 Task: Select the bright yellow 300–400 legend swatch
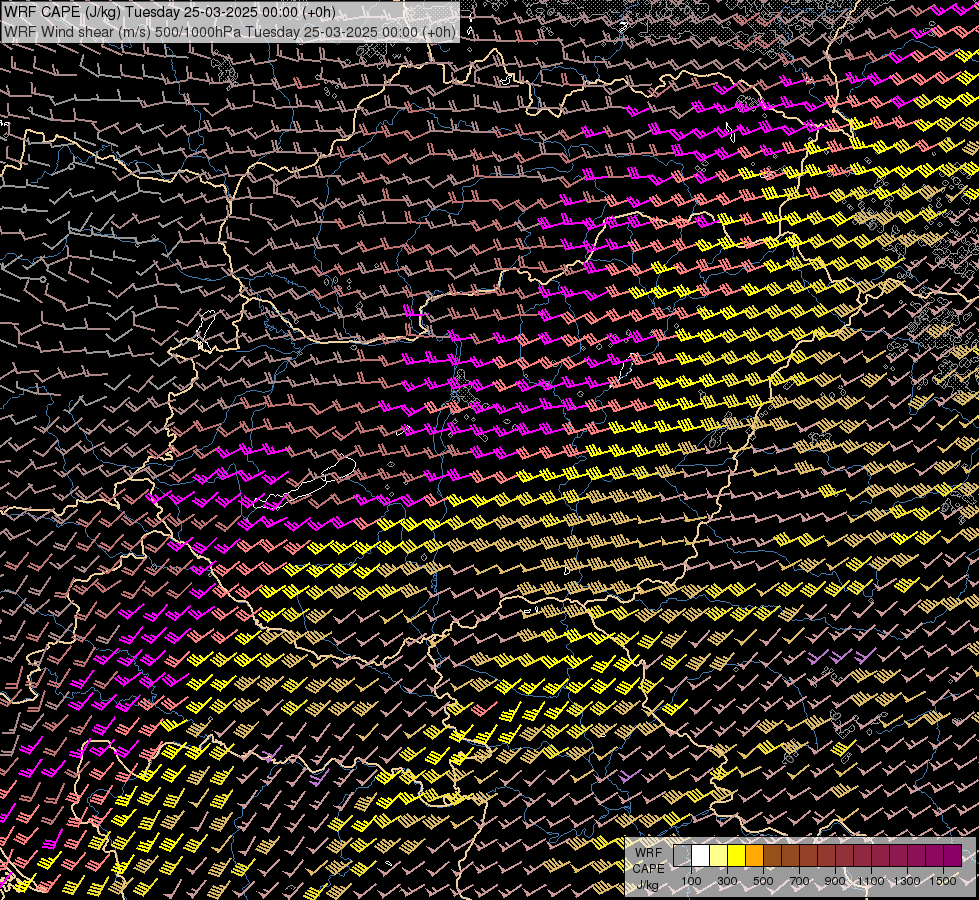736,856
